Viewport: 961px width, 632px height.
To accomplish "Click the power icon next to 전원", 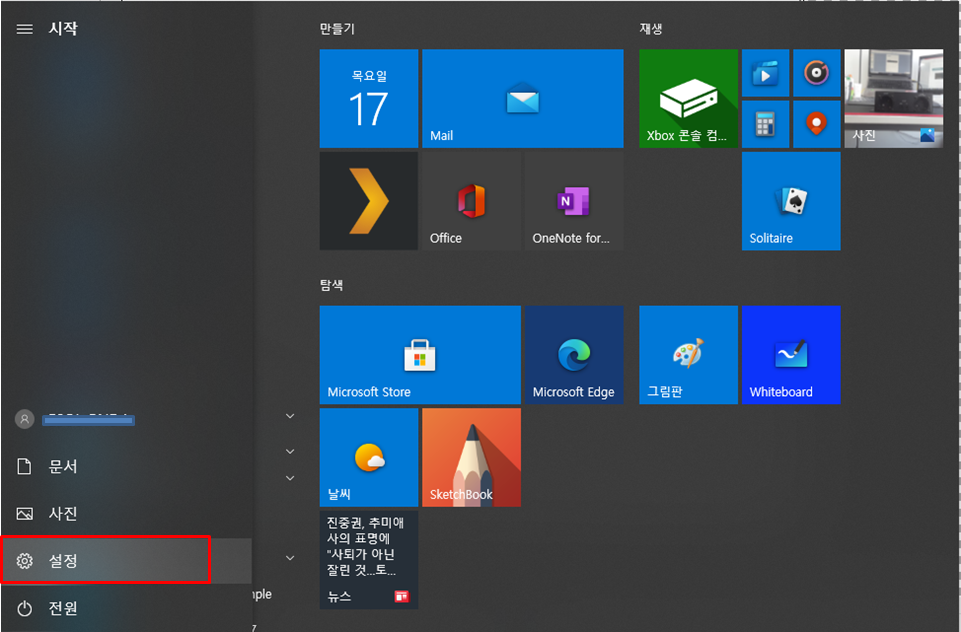I will click(25, 608).
